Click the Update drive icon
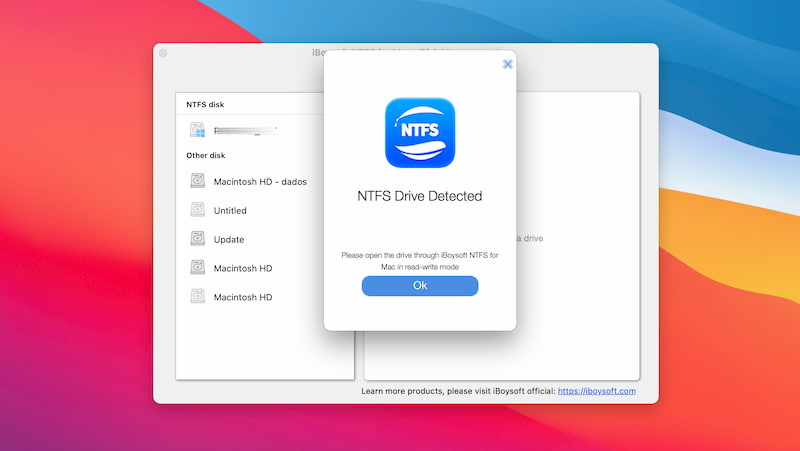 point(197,238)
